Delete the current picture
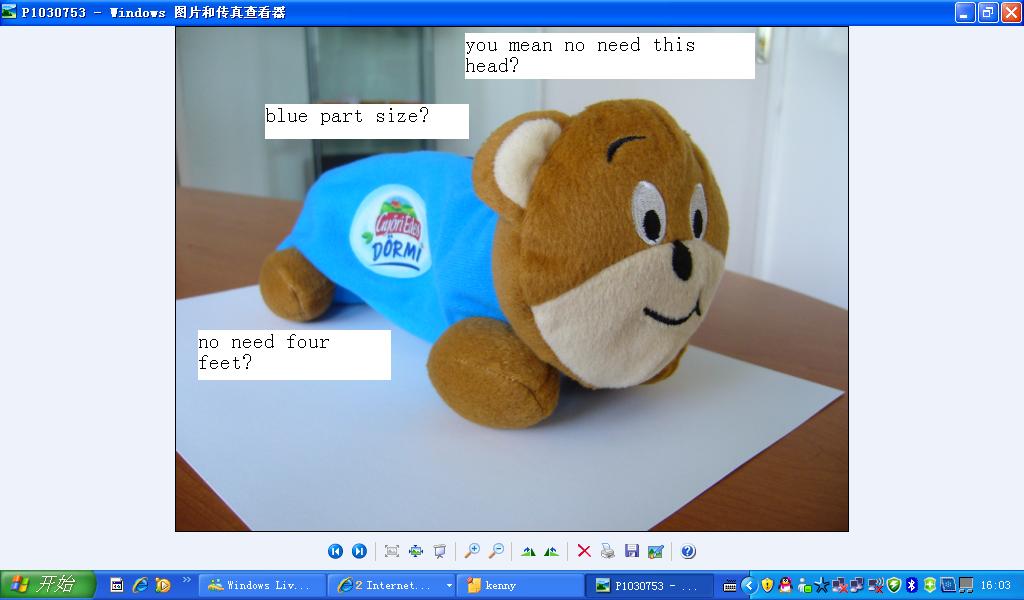The image size is (1024, 600). (x=584, y=551)
